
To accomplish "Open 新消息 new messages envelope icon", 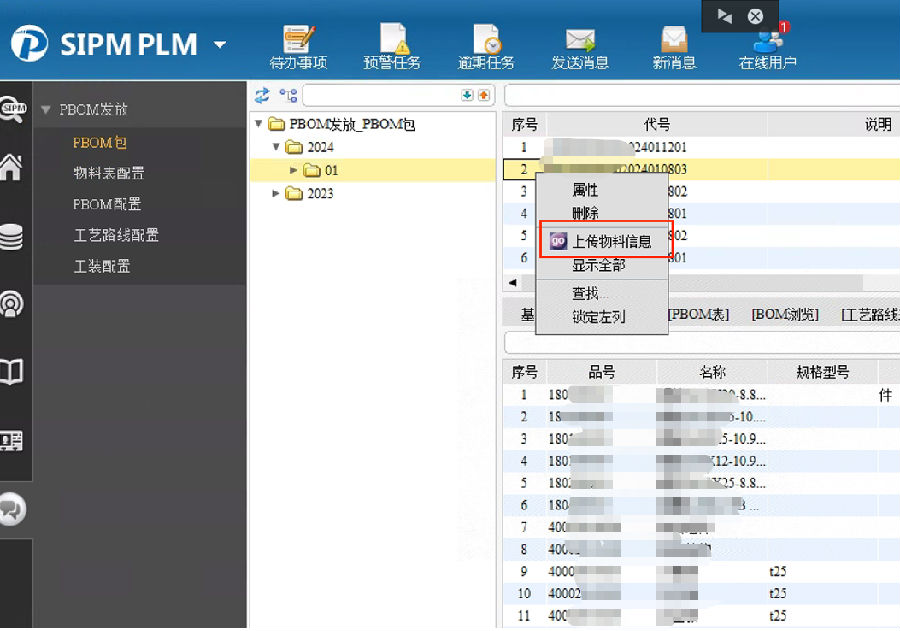I will coord(674,42).
